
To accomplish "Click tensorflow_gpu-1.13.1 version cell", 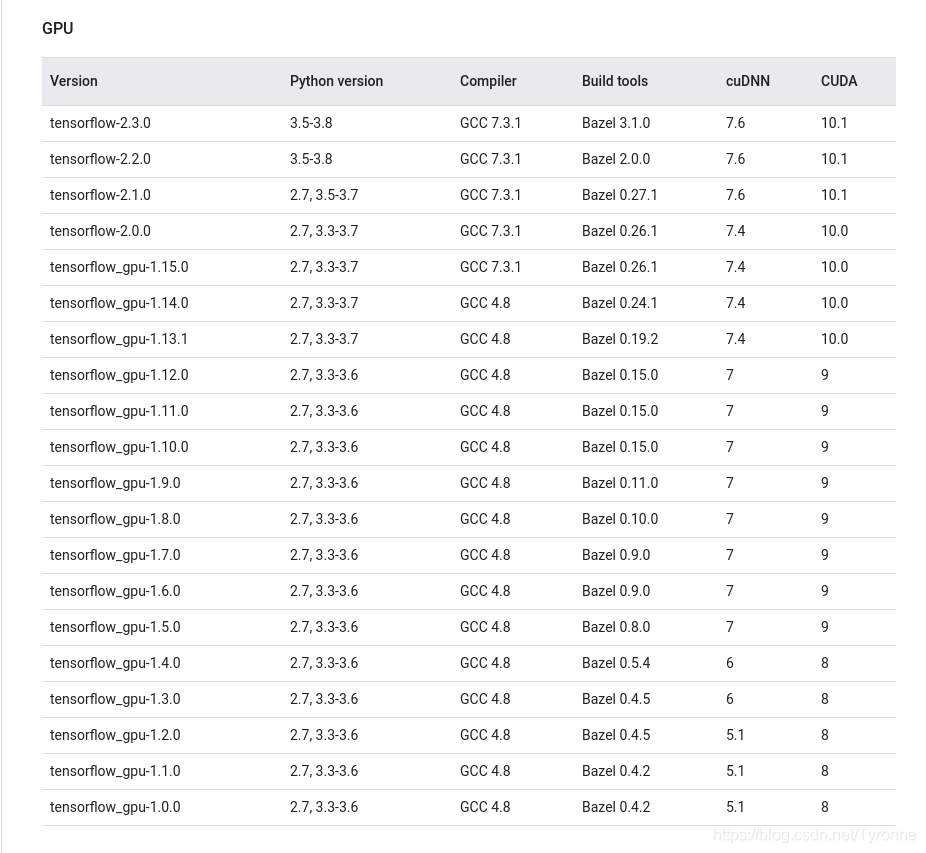I will (119, 339).
